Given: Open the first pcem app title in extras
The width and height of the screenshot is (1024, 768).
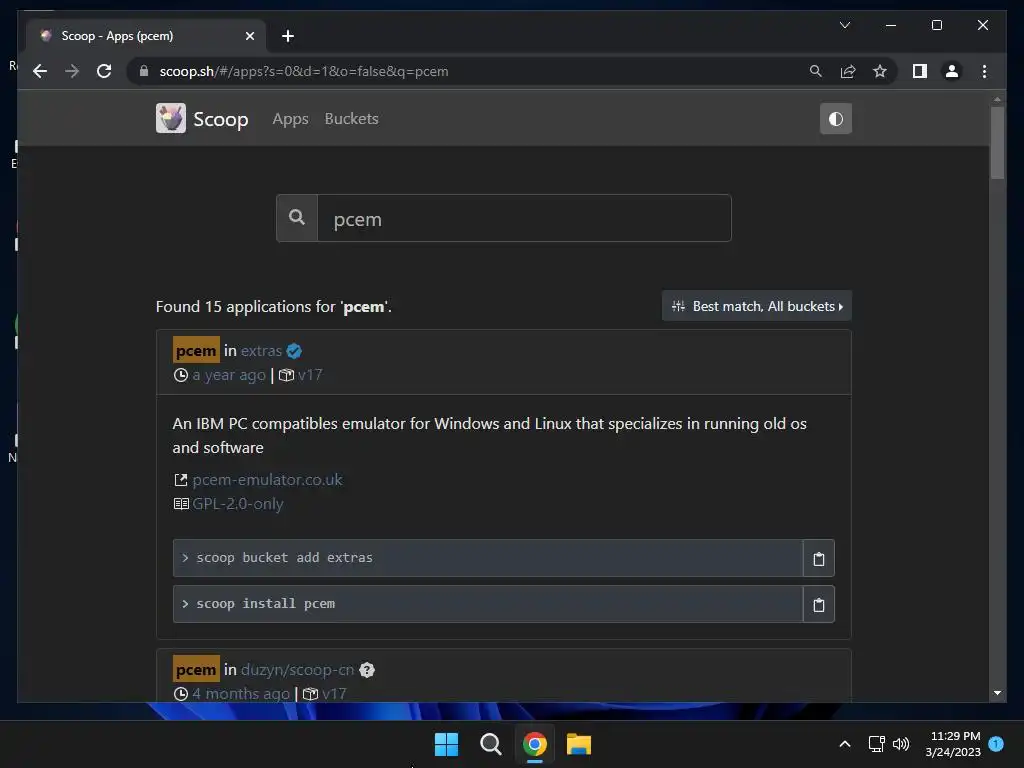Looking at the screenshot, I should (196, 350).
